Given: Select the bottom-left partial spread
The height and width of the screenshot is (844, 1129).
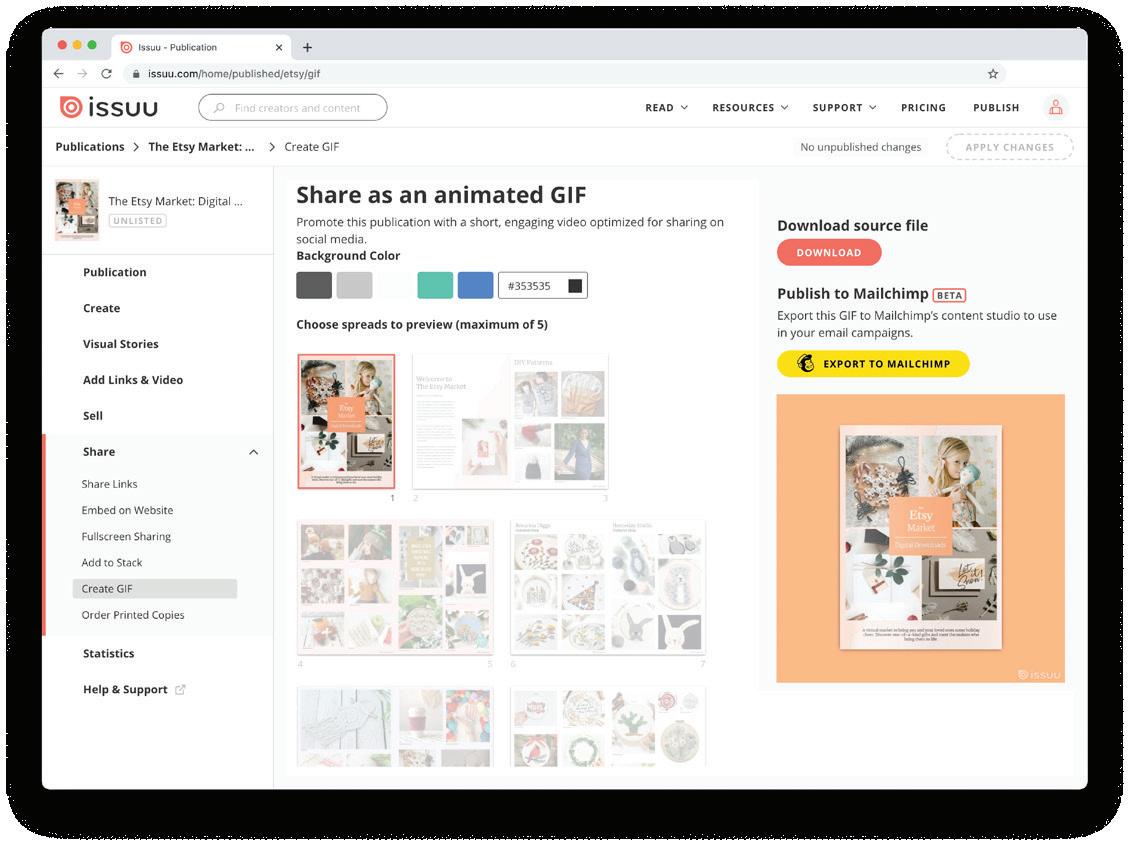Looking at the screenshot, I should [x=395, y=727].
